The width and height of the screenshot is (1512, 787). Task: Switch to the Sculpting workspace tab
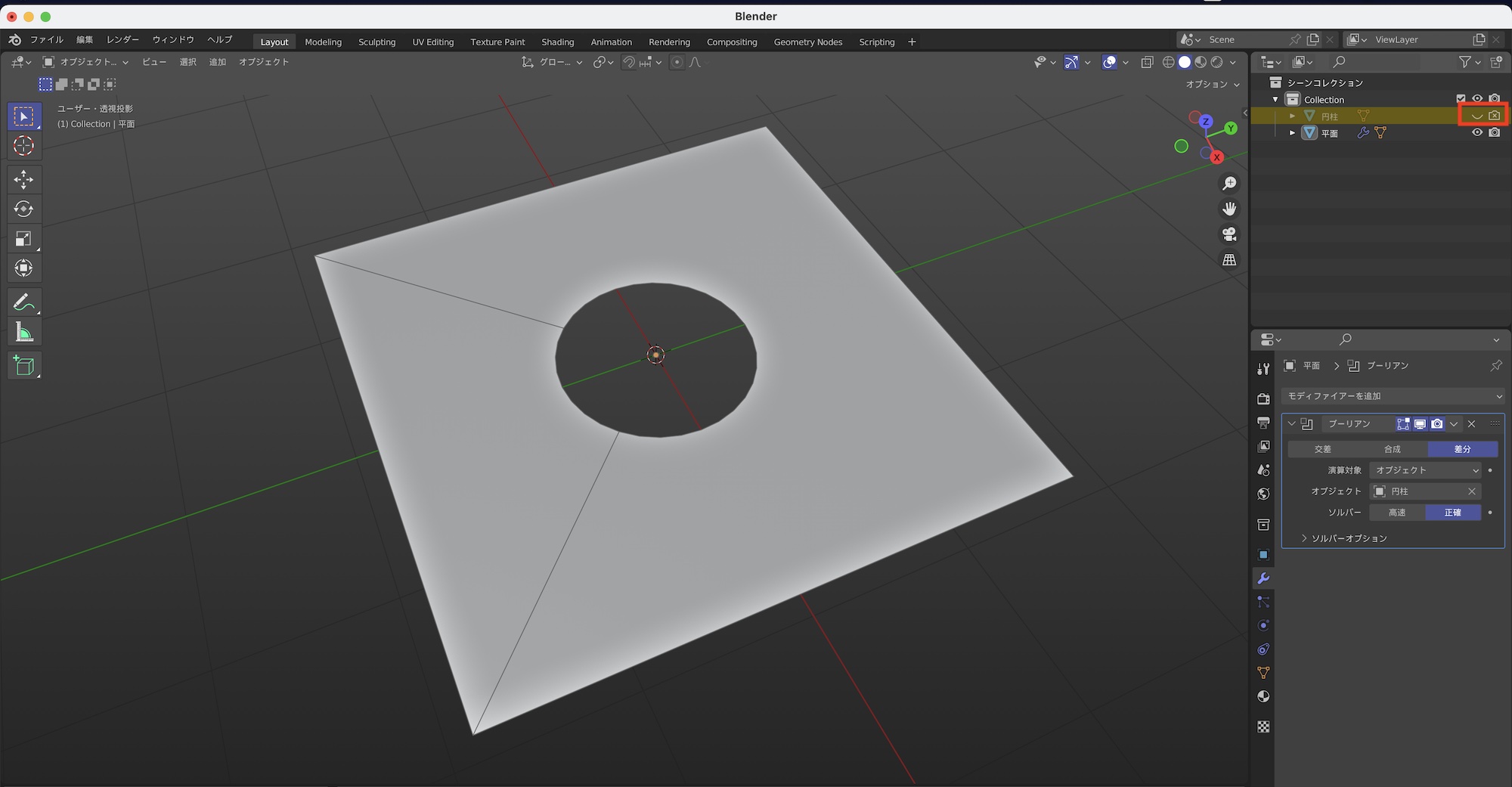(x=376, y=42)
